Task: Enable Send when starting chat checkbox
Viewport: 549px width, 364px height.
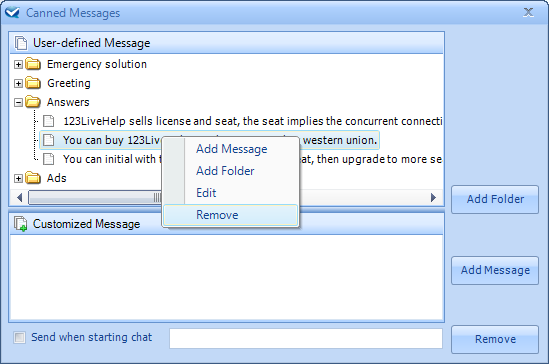Action: click(x=19, y=337)
